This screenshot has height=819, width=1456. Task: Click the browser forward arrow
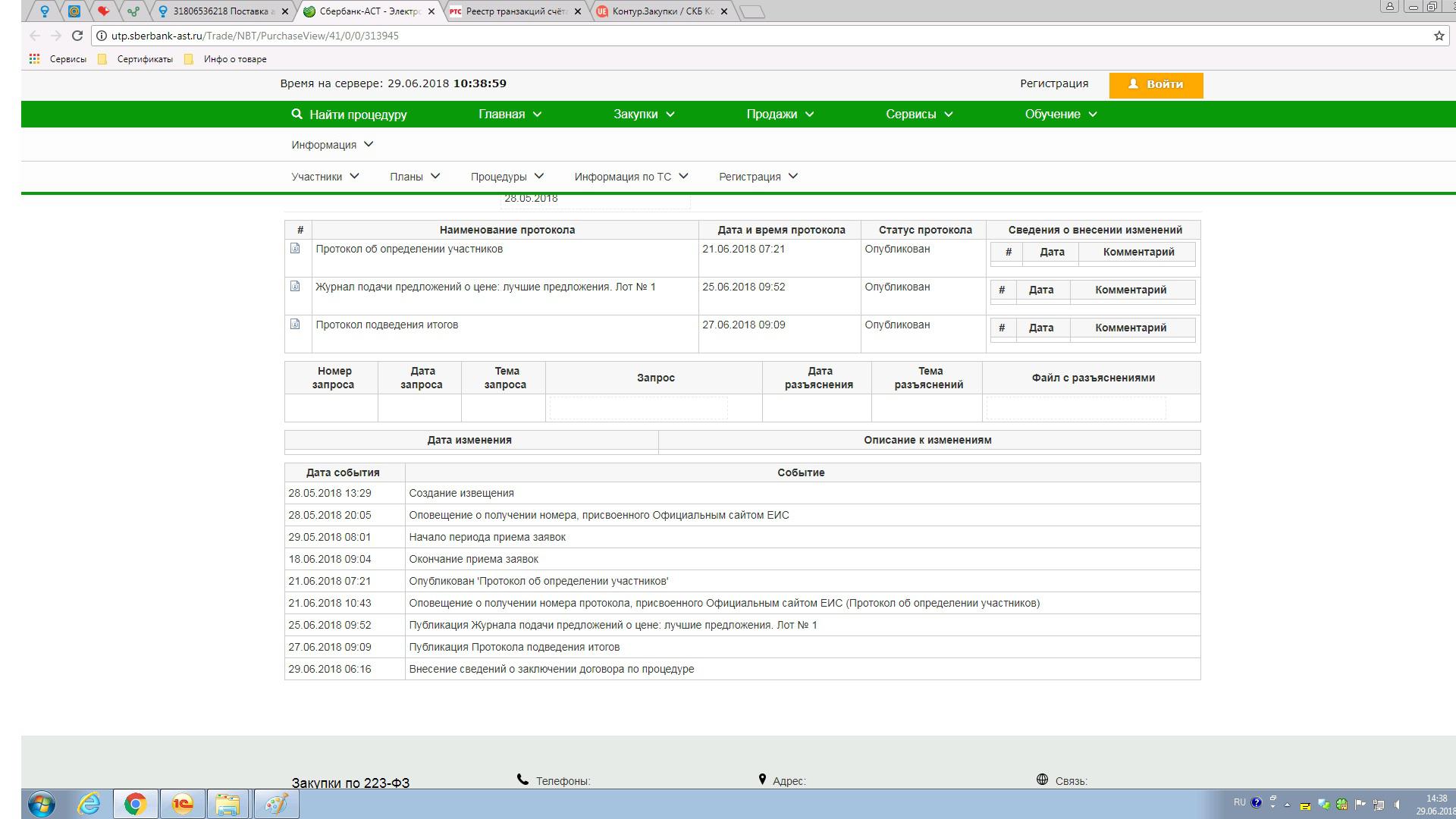tap(55, 36)
